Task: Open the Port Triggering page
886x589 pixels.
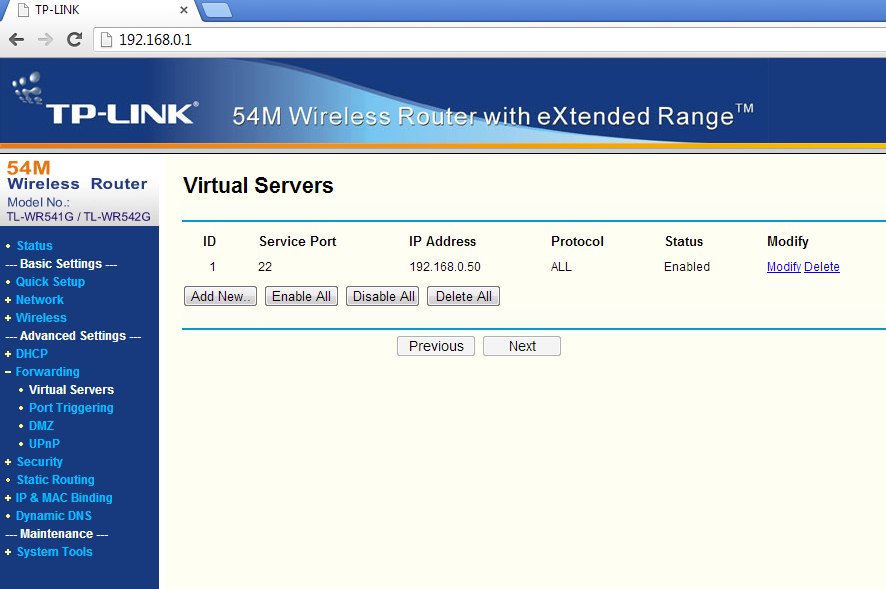Action: (x=71, y=408)
